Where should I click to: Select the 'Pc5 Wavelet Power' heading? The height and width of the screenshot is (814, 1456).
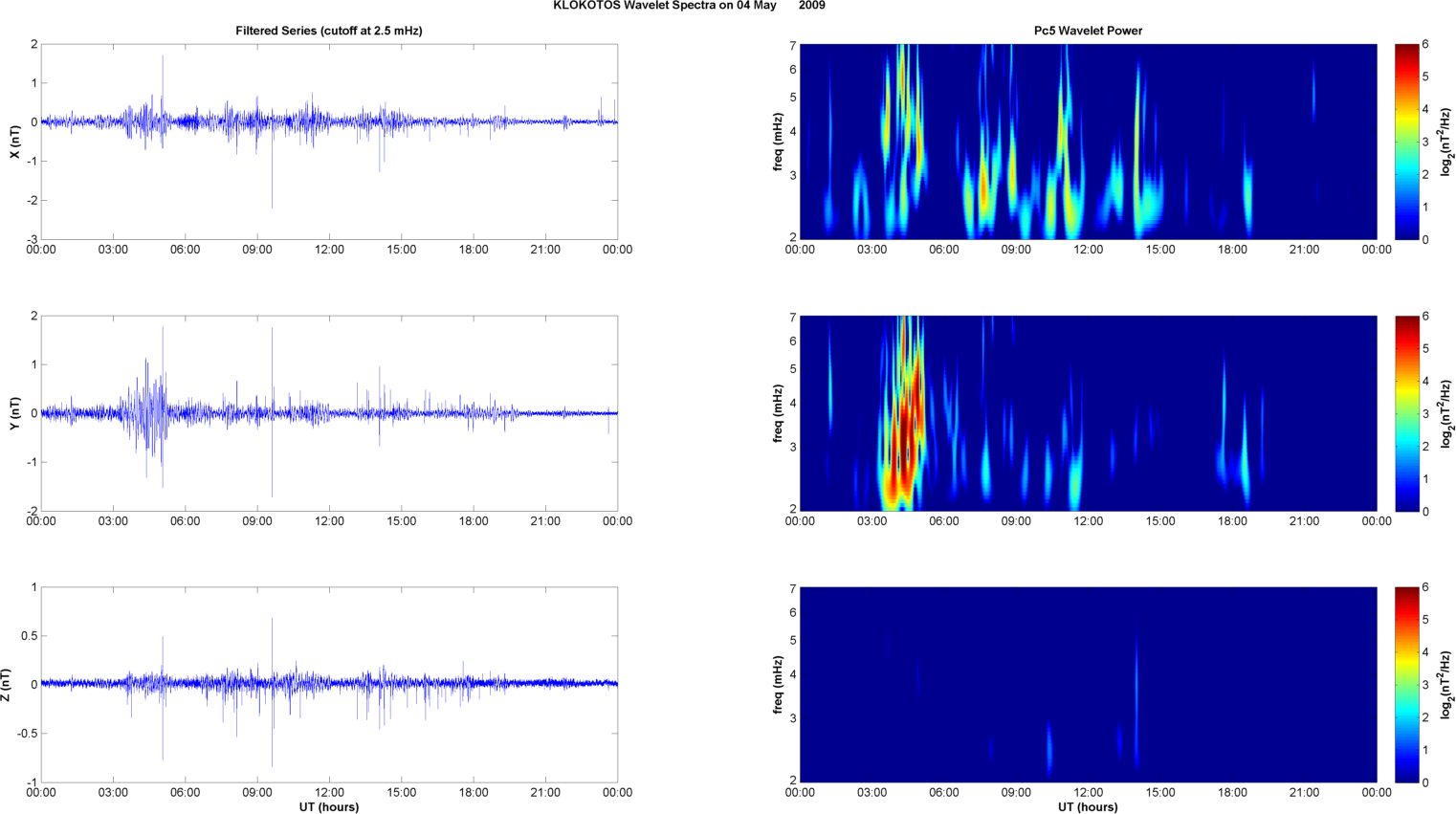tap(1088, 31)
